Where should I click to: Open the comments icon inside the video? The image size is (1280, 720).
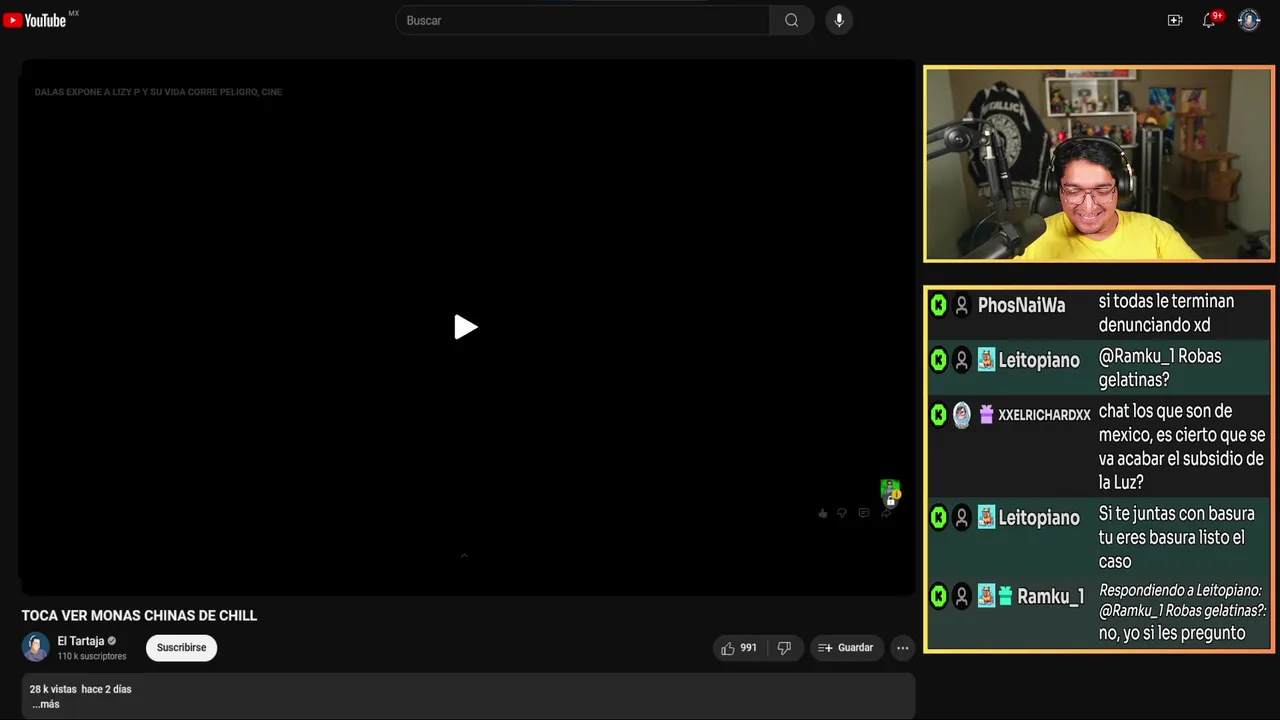pos(864,513)
